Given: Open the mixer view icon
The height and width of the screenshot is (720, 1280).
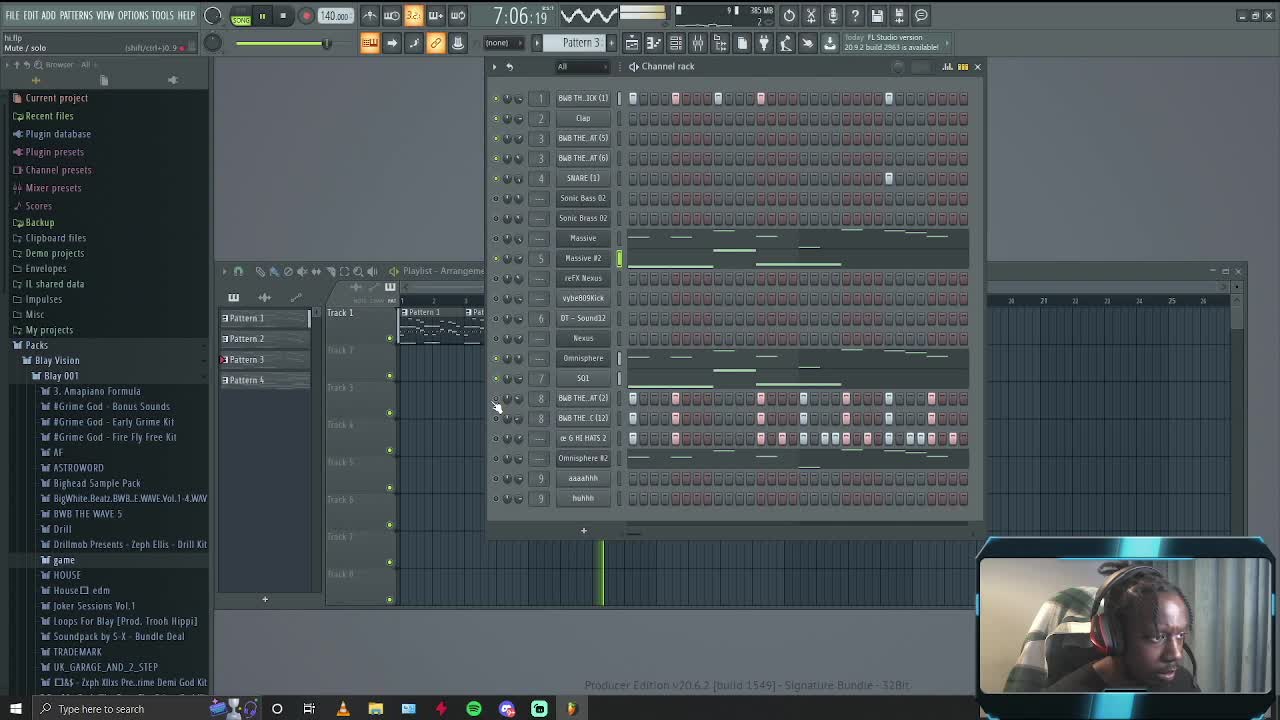Looking at the screenshot, I should click(697, 43).
